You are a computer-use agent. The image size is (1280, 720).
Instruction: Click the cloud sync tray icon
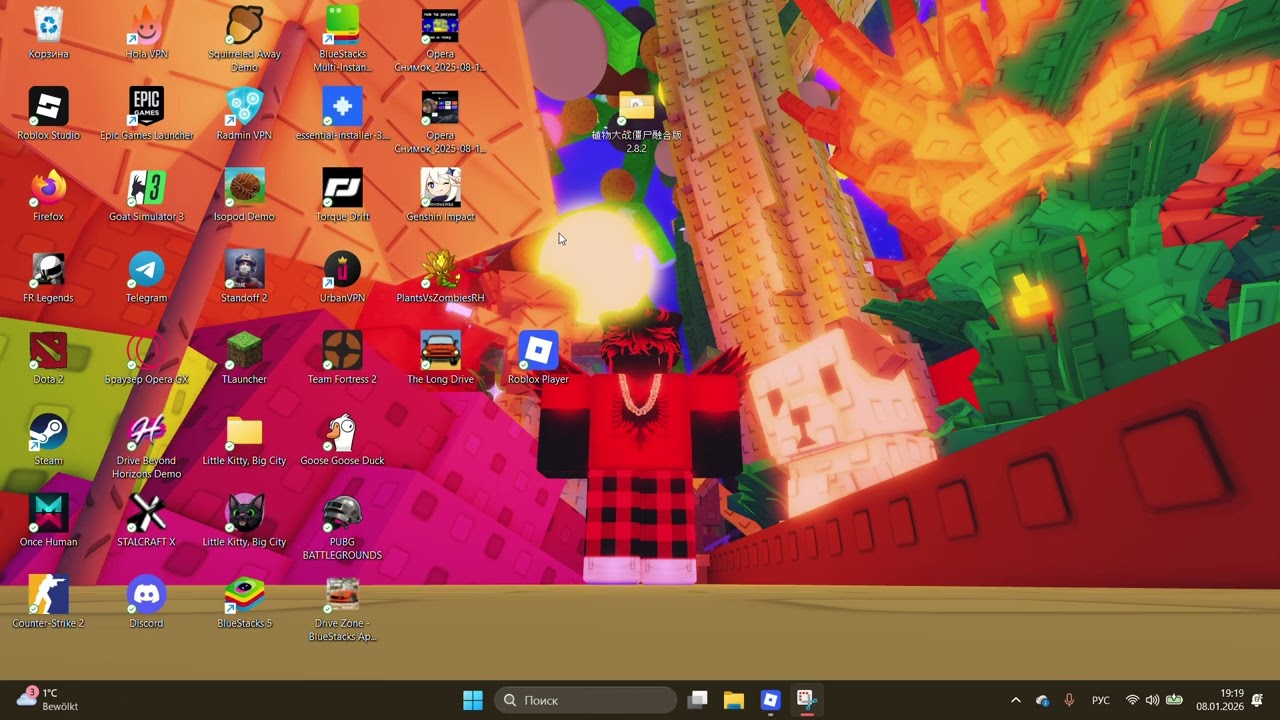[1043, 700]
